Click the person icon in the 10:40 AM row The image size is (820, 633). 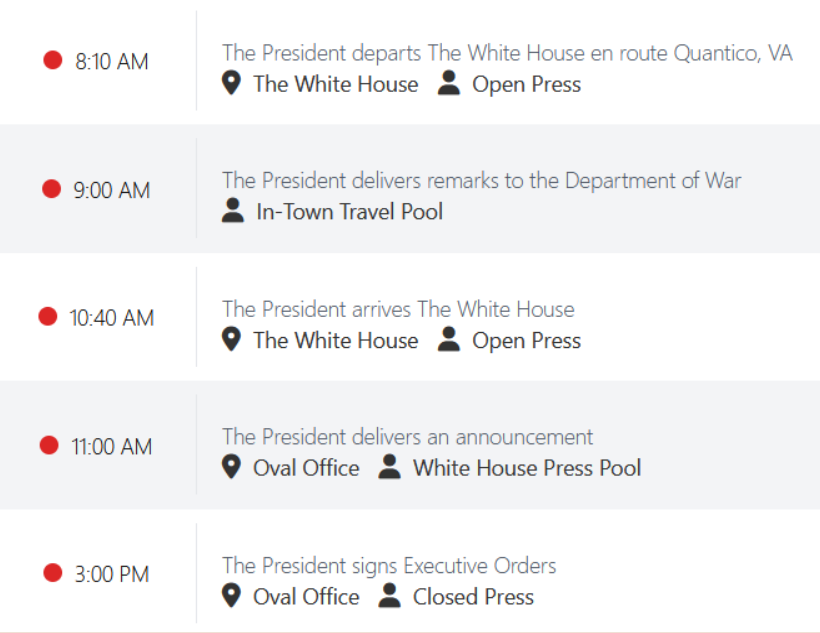click(449, 340)
